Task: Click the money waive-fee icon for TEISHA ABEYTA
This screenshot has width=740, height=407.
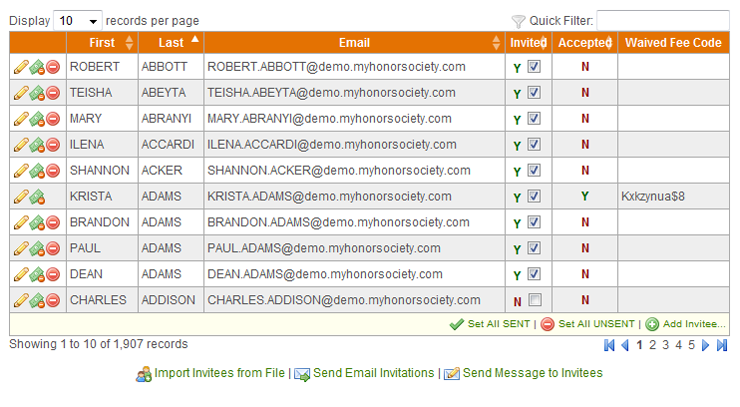Action: (x=37, y=93)
